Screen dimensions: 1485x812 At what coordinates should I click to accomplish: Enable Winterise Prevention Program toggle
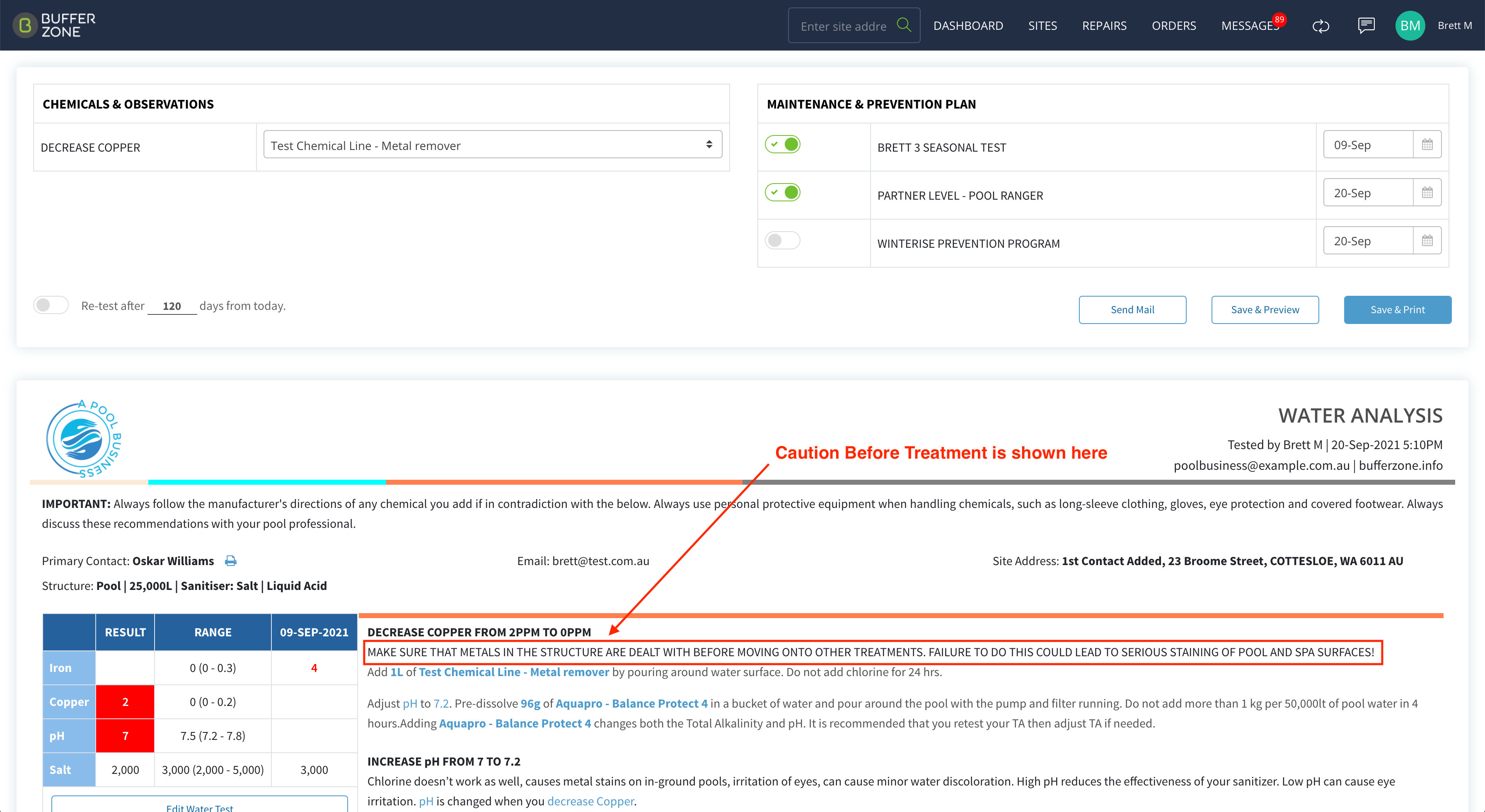click(x=782, y=240)
